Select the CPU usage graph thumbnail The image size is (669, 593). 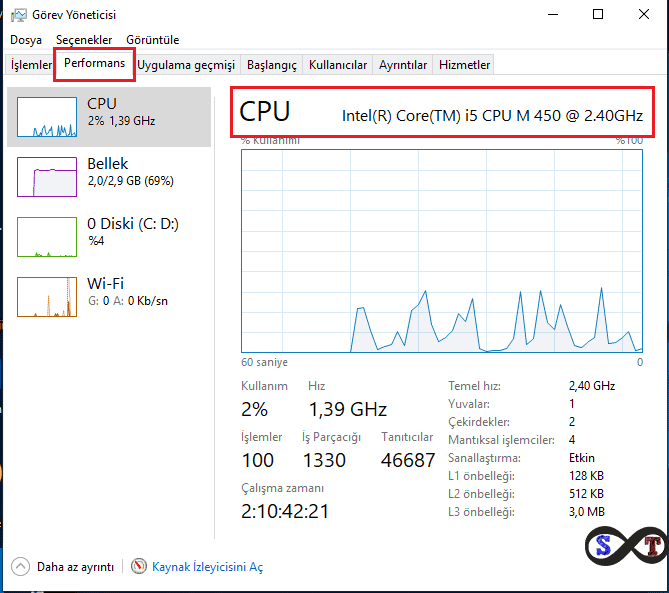click(x=47, y=117)
